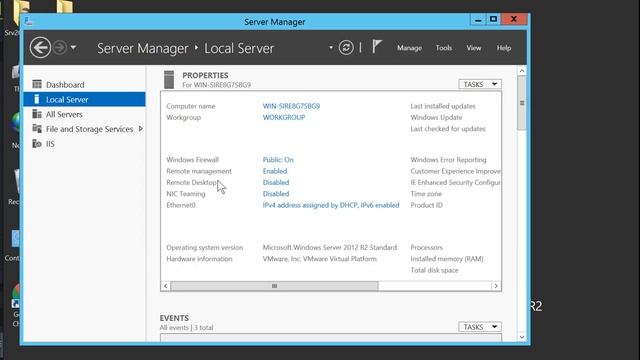Click Remote management Enabled link
This screenshot has width=640, height=360.
coord(275,171)
